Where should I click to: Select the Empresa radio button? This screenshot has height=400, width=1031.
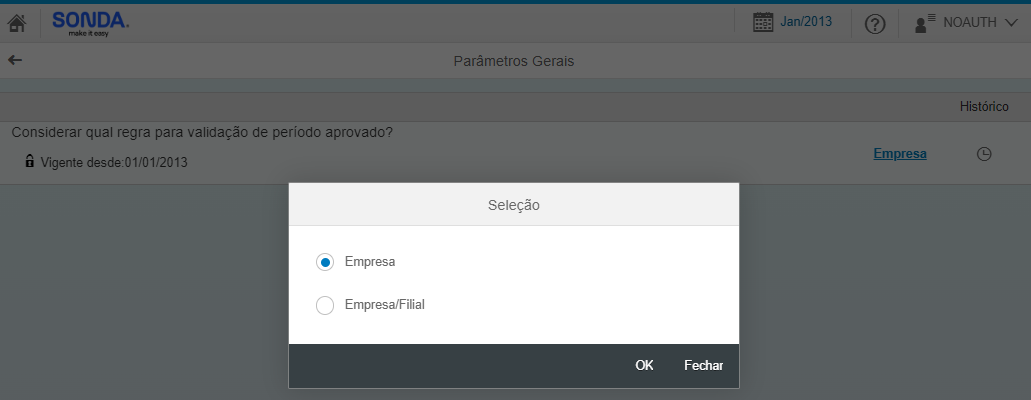click(x=325, y=262)
